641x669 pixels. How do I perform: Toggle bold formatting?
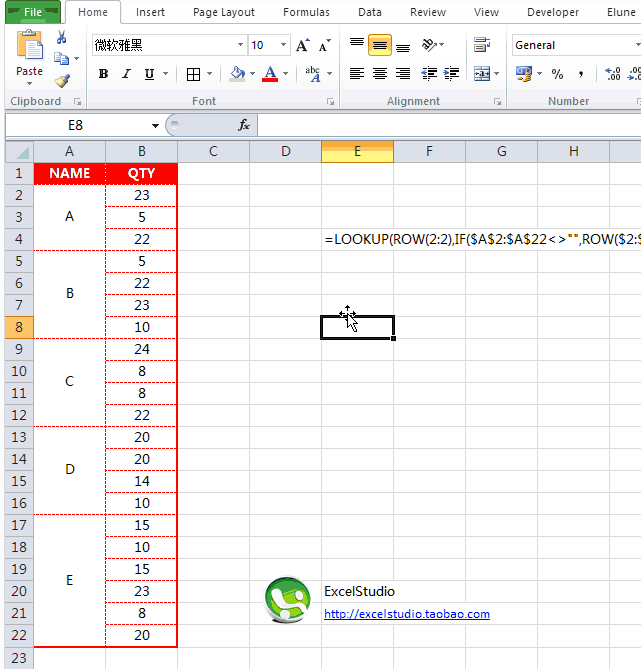coord(103,74)
